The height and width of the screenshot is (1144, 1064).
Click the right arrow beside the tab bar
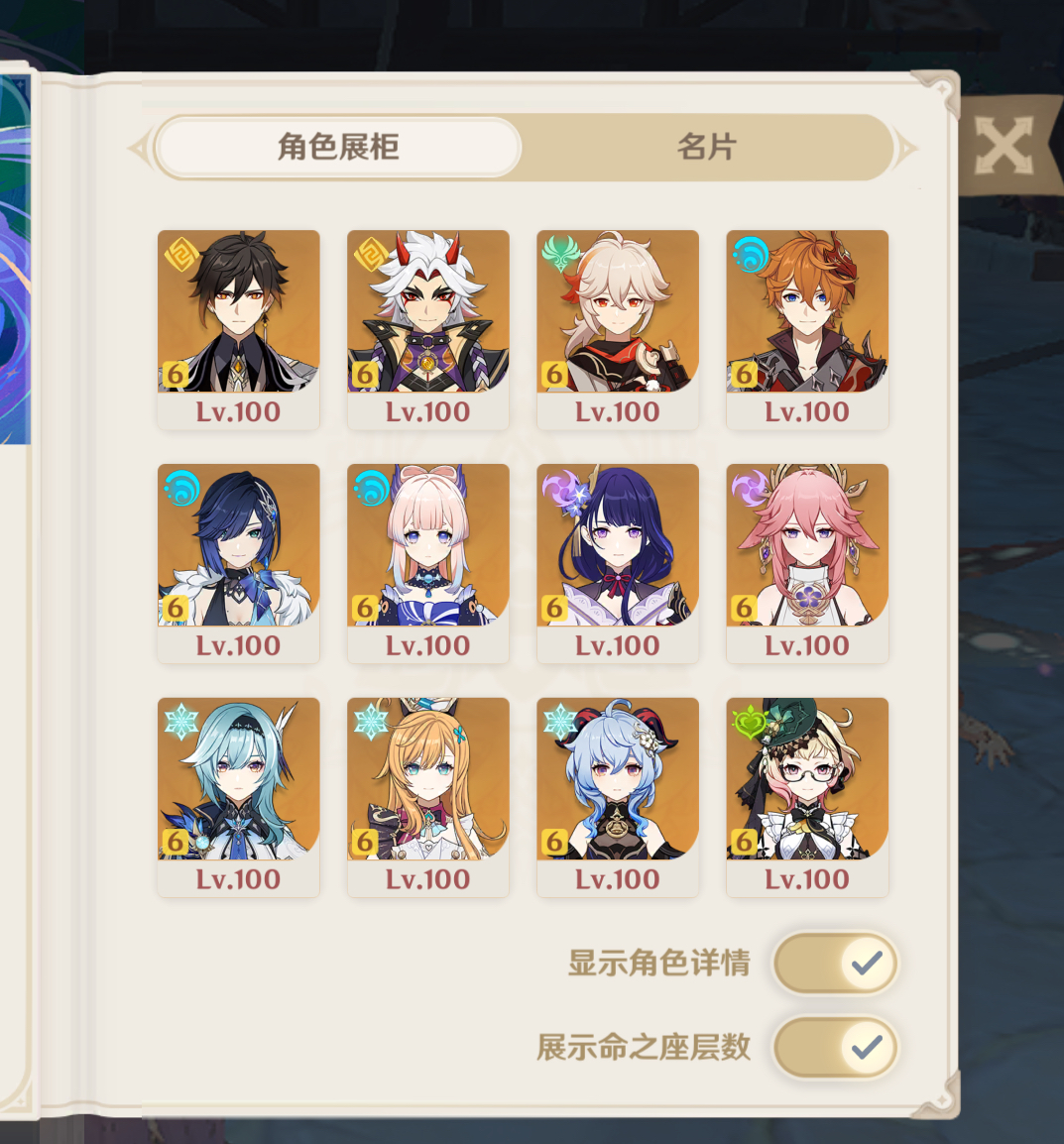[906, 148]
